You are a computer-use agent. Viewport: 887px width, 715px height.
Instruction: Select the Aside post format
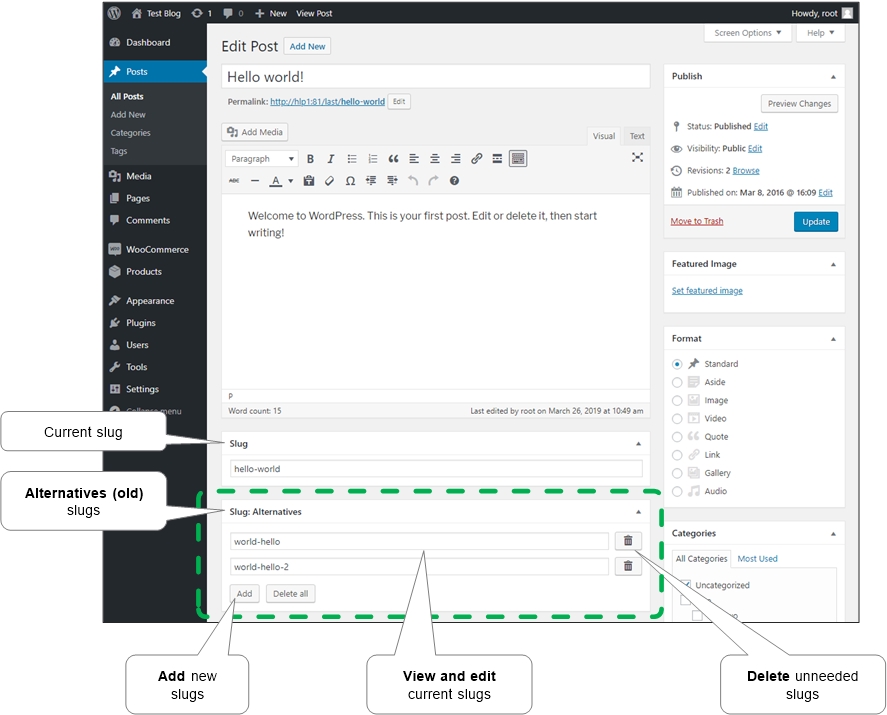pyautogui.click(x=677, y=382)
